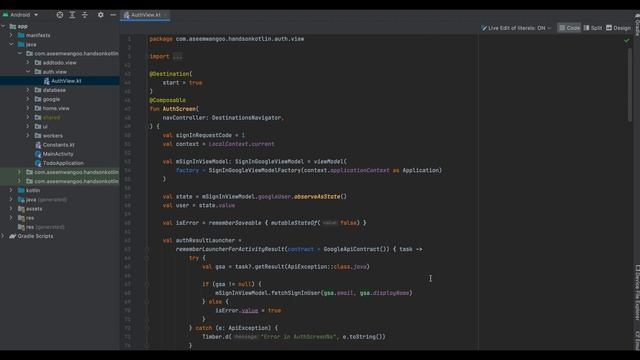Screen dimensions: 640x360
Task: Click the Kotlin file icon on AuthView.kt tab
Action: tap(127, 15)
